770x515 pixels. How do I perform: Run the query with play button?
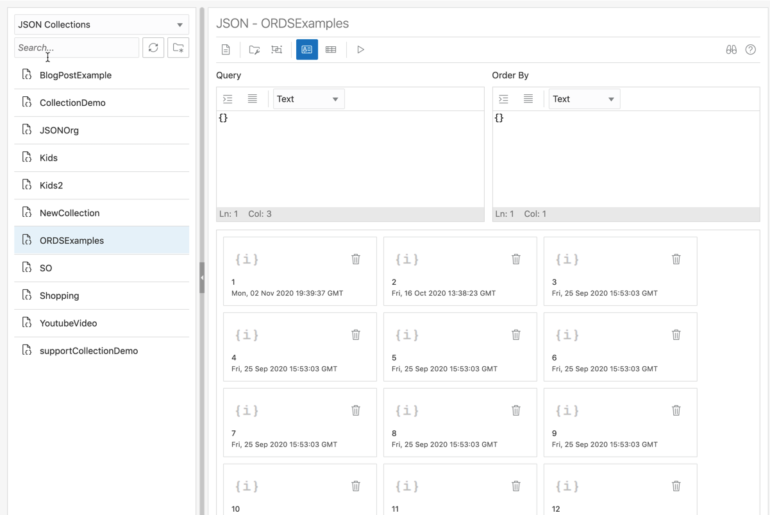point(360,49)
